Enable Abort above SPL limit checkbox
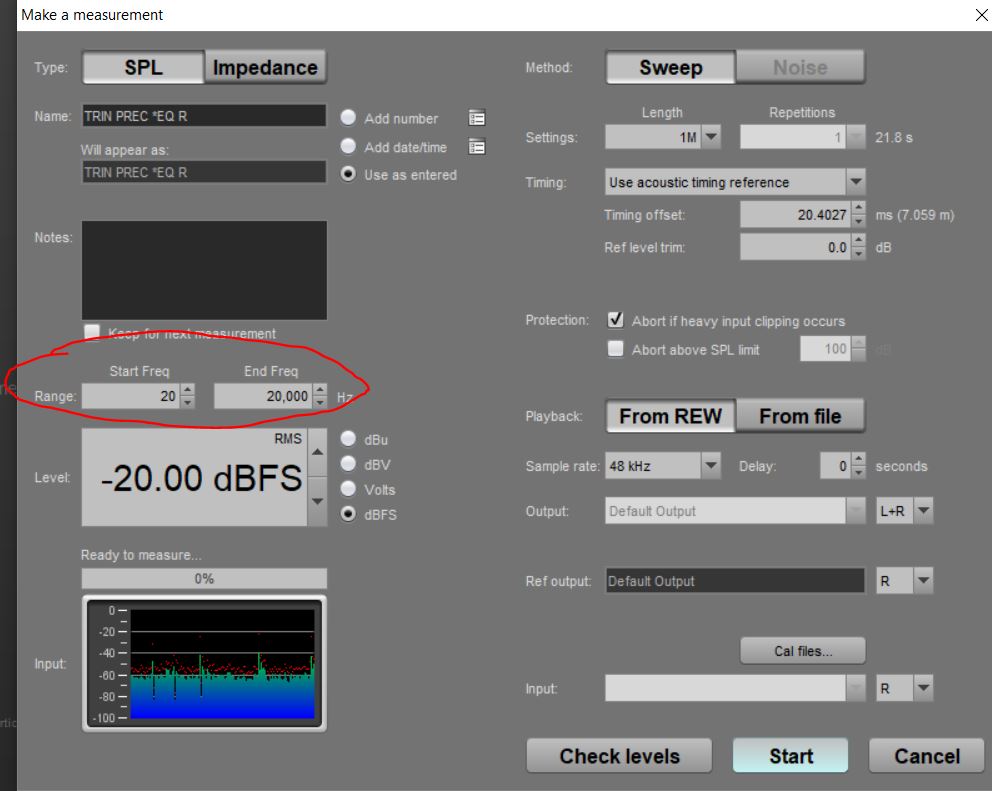 click(616, 349)
